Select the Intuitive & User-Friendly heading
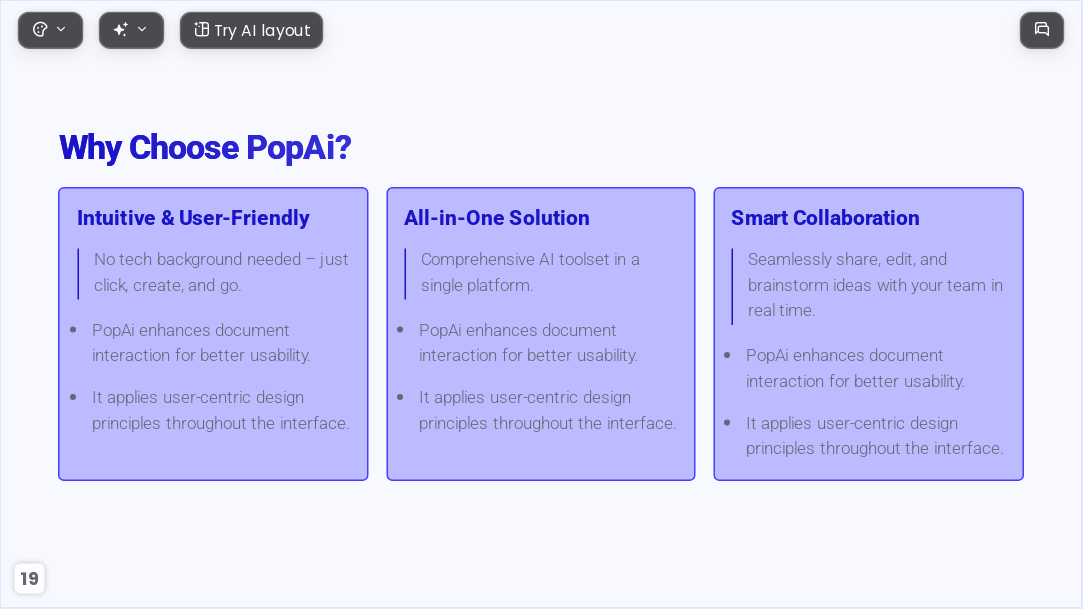 193,218
